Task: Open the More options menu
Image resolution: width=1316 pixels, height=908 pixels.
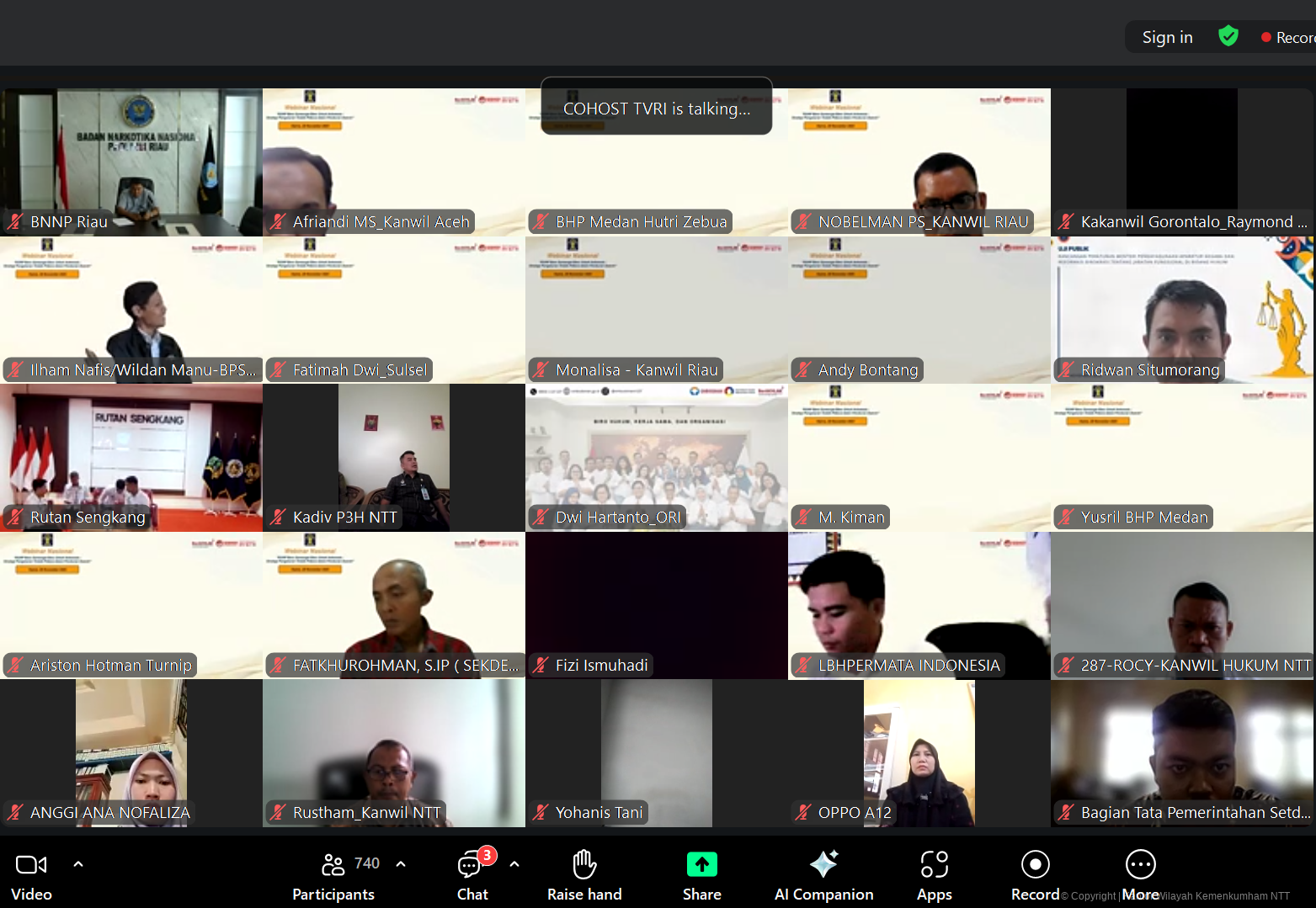Action: 1140,865
